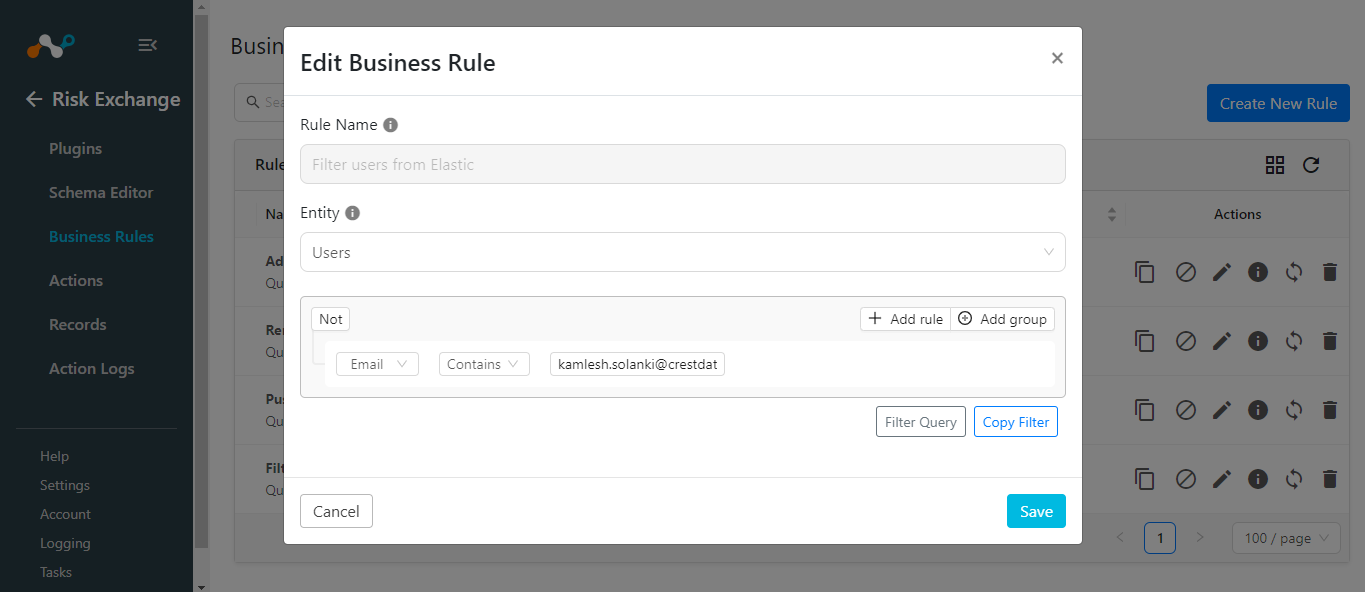
Task: Edit the rule in the row starting "Pu"
Action: pyautogui.click(x=1222, y=410)
